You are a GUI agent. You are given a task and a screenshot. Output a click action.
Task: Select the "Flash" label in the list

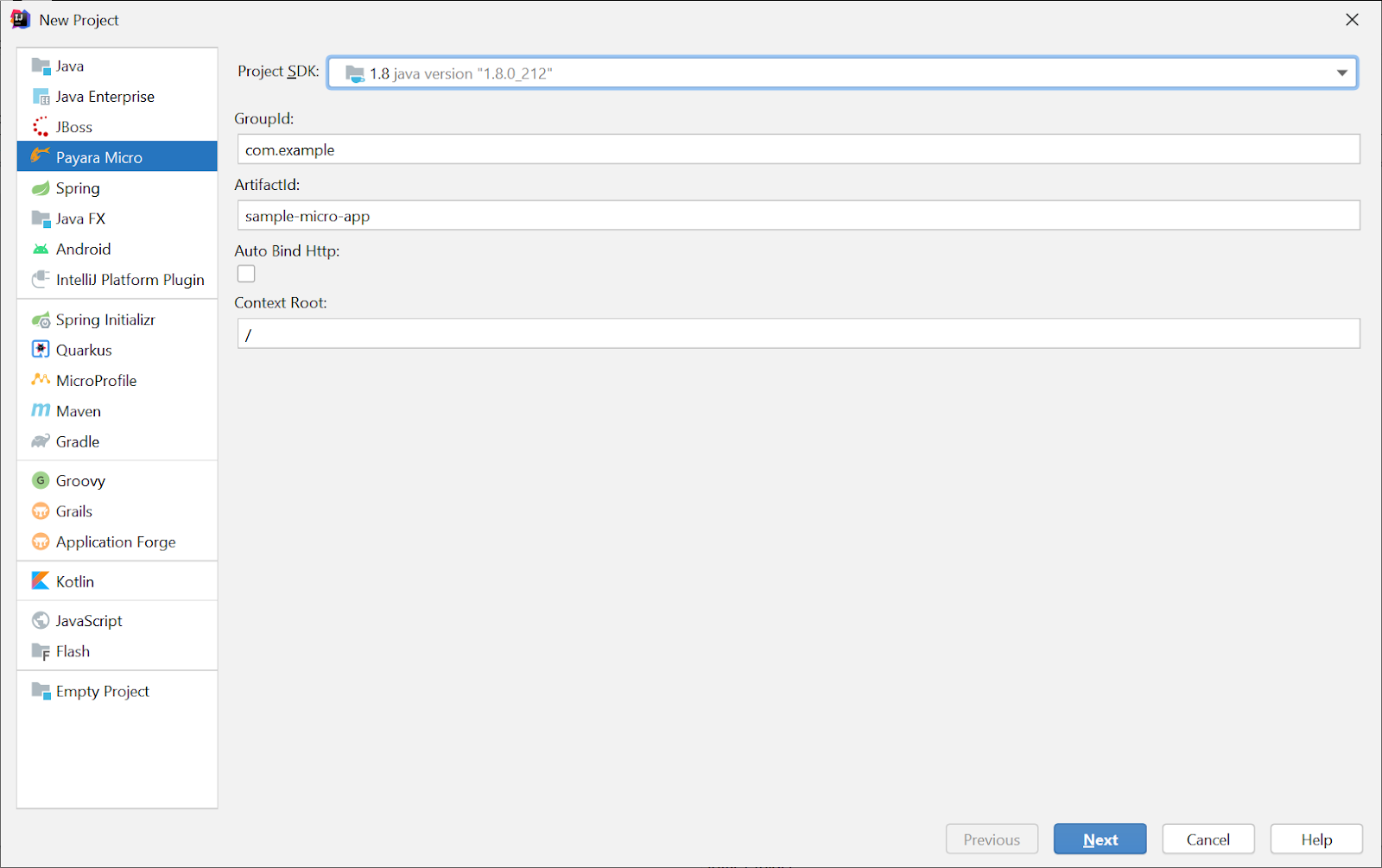coord(73,651)
